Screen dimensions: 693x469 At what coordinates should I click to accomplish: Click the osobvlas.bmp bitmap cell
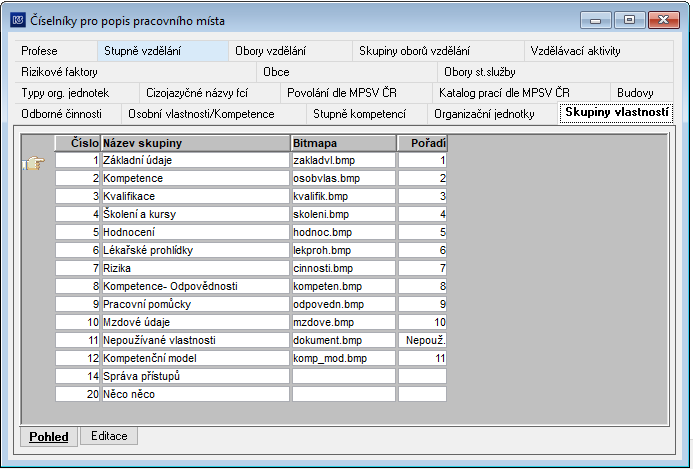point(344,178)
